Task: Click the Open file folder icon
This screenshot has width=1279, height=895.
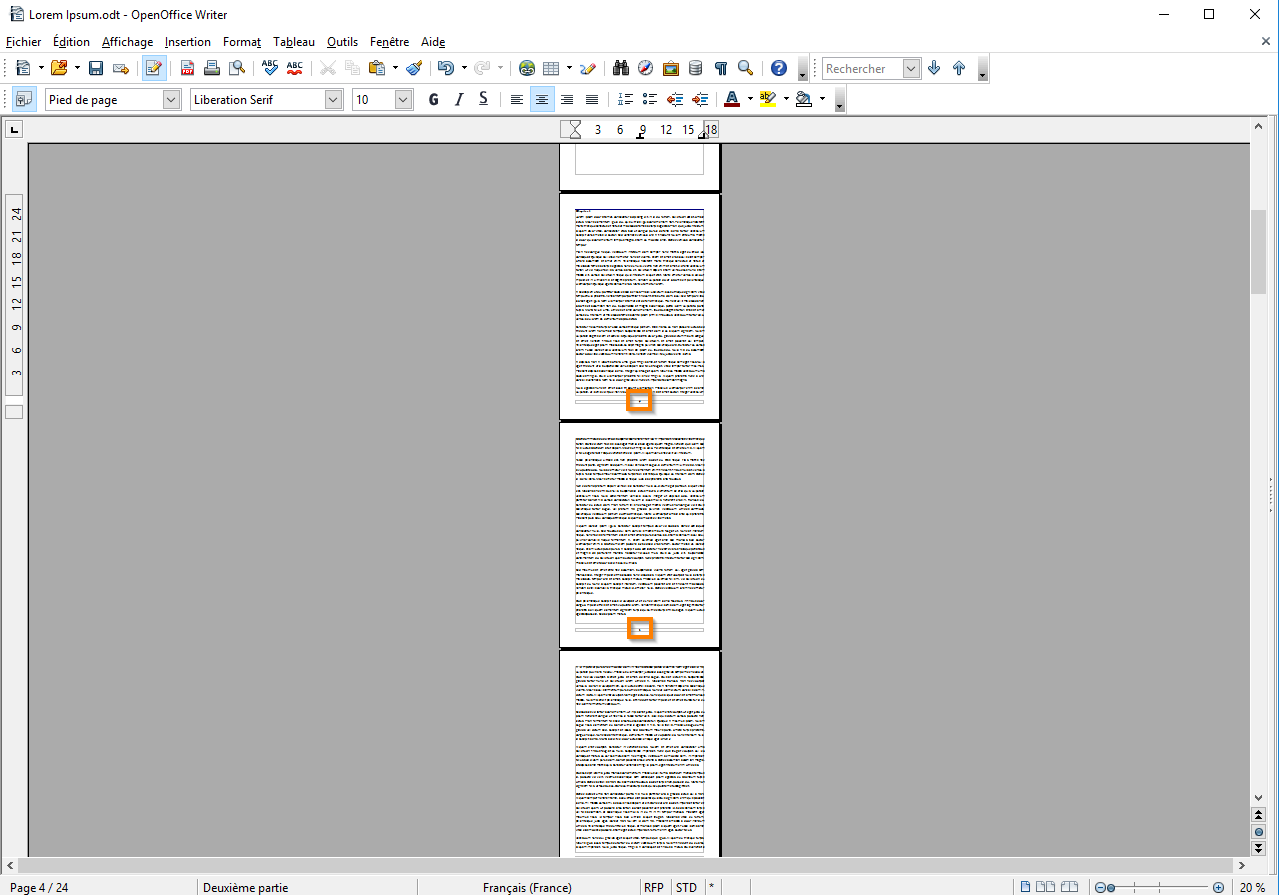Action: [59, 68]
